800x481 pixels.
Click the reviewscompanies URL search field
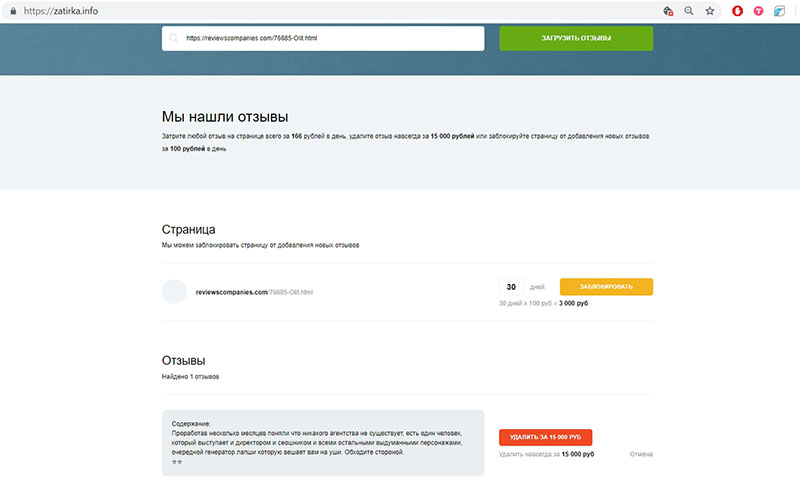(323, 38)
